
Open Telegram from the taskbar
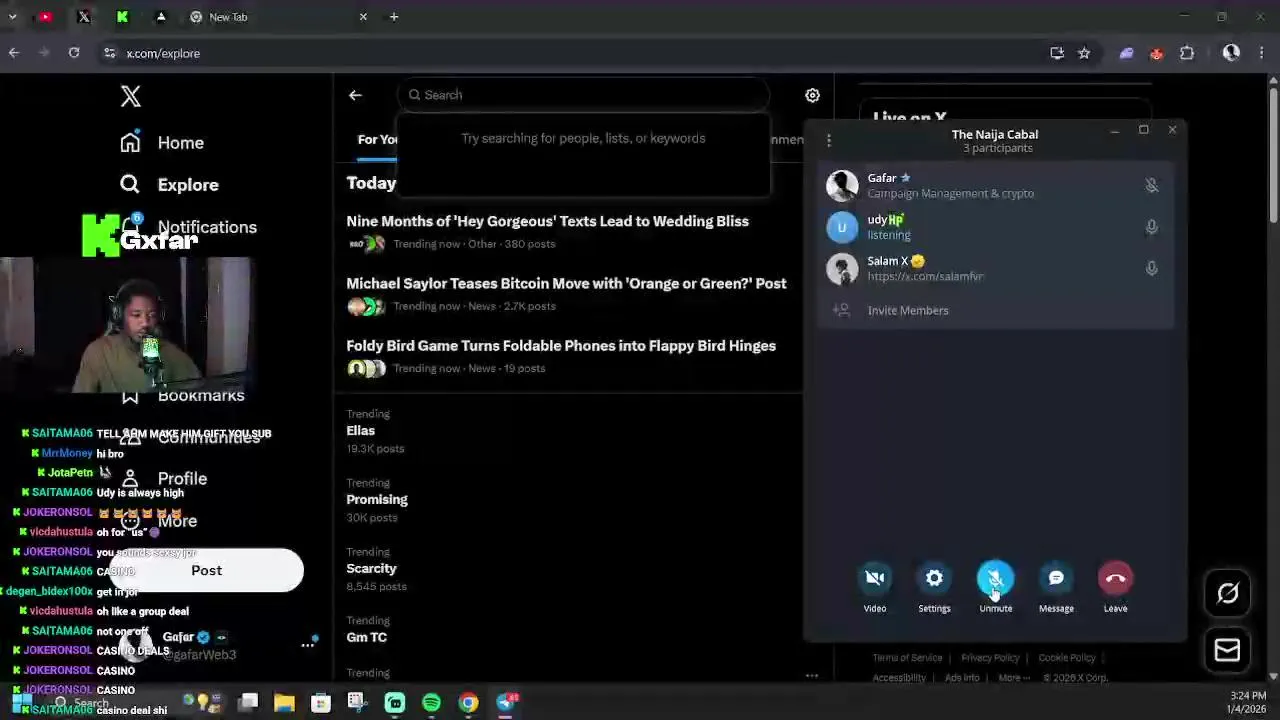tap(506, 703)
